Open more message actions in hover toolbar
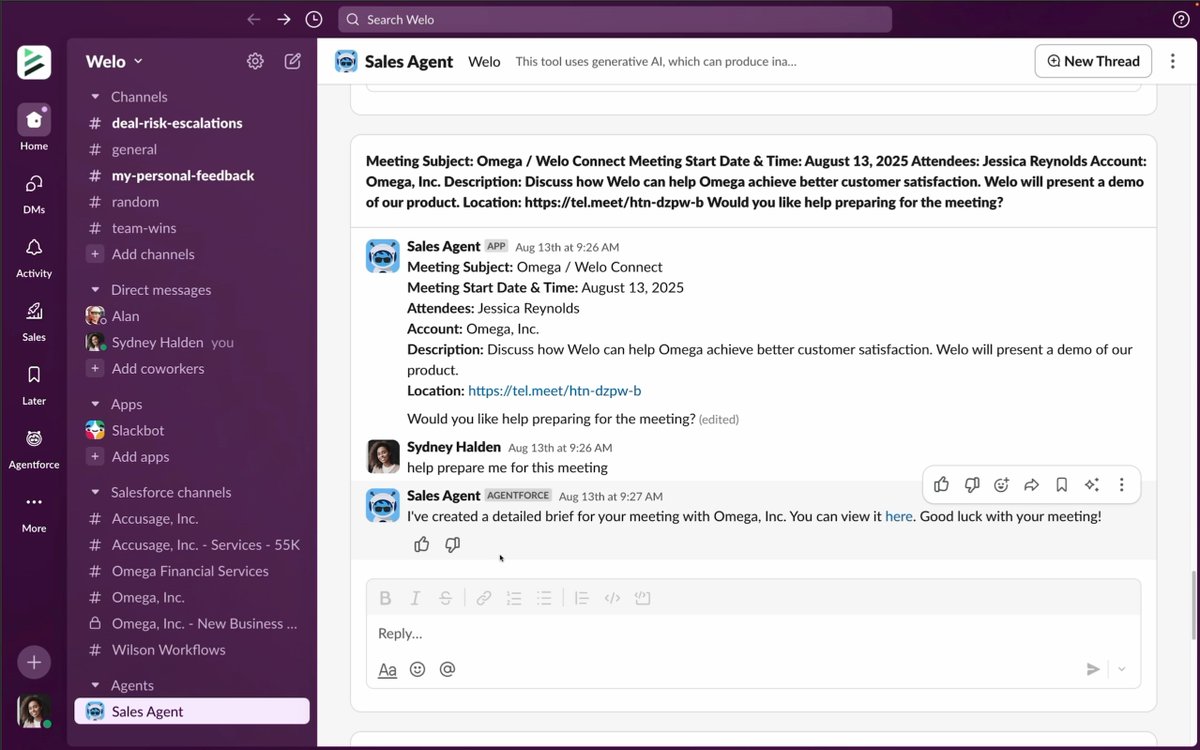This screenshot has width=1200, height=750. tap(1121, 485)
